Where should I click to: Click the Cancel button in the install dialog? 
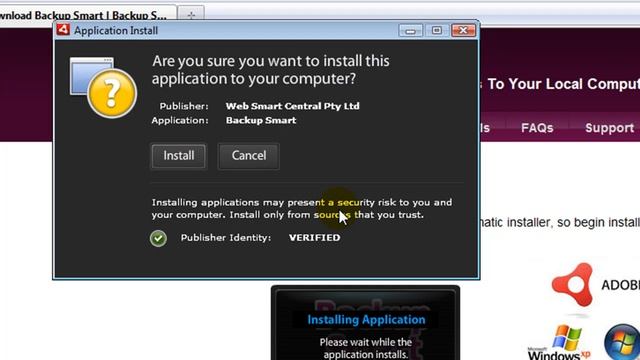tap(249, 156)
